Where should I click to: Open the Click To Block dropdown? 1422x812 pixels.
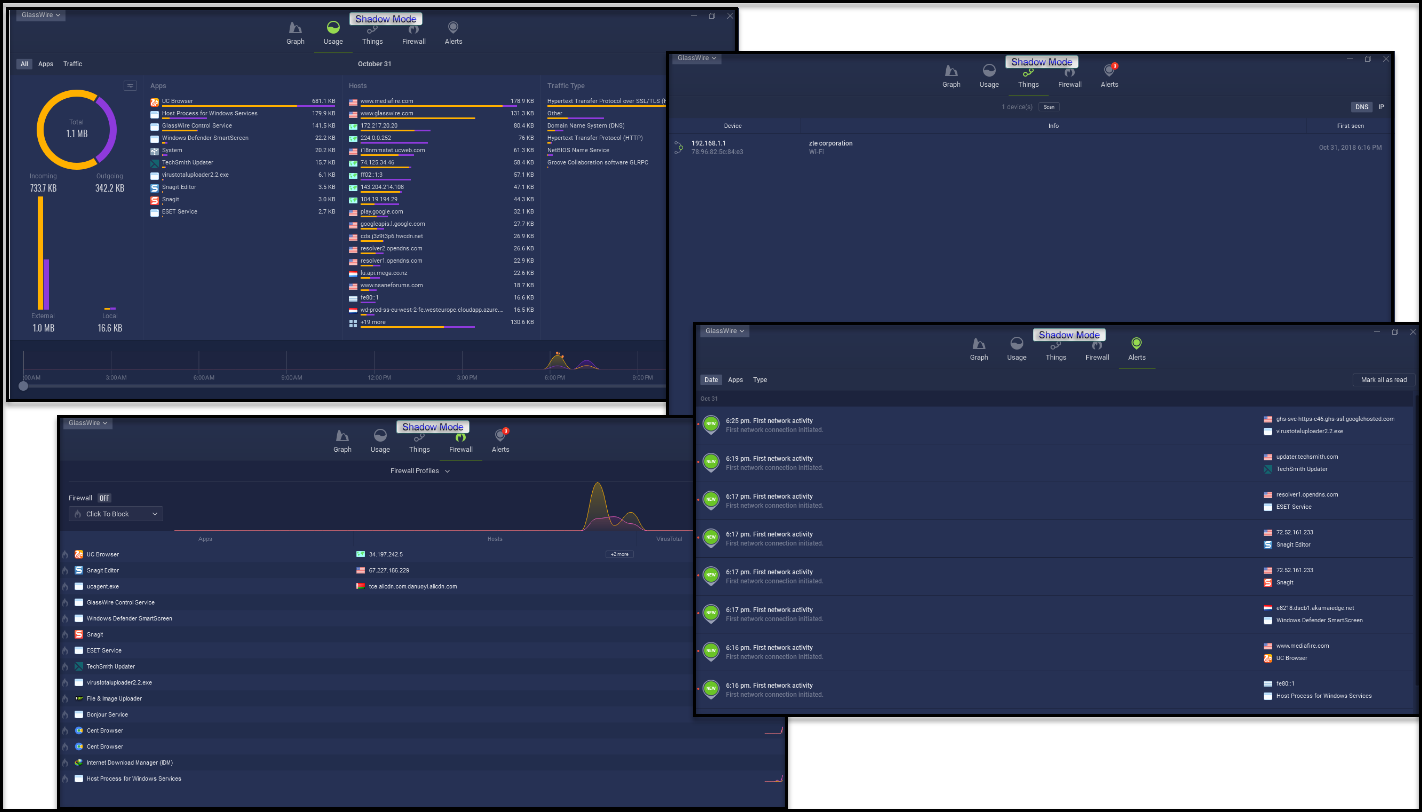click(x=116, y=514)
